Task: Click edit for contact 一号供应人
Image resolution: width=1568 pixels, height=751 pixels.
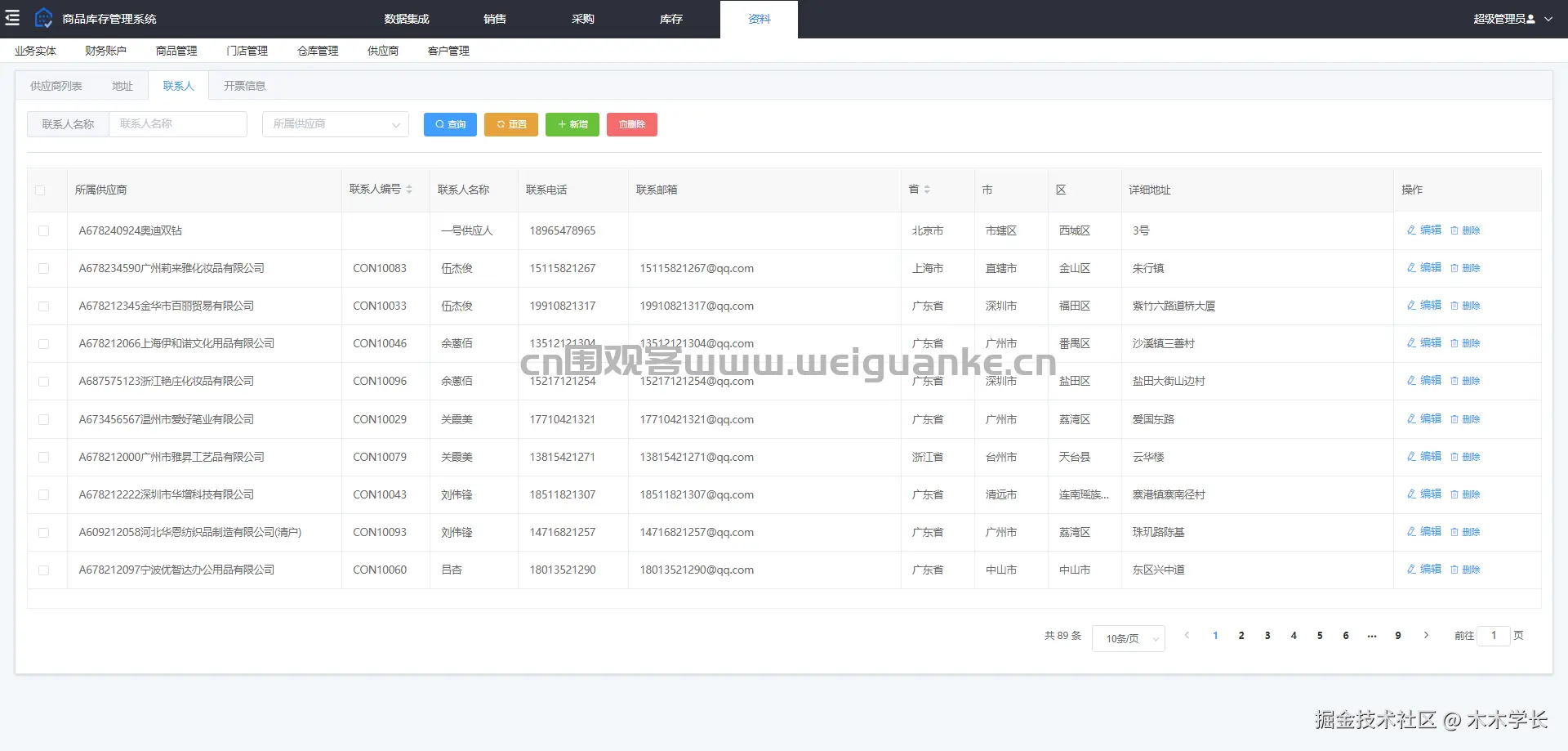Action: [1424, 230]
